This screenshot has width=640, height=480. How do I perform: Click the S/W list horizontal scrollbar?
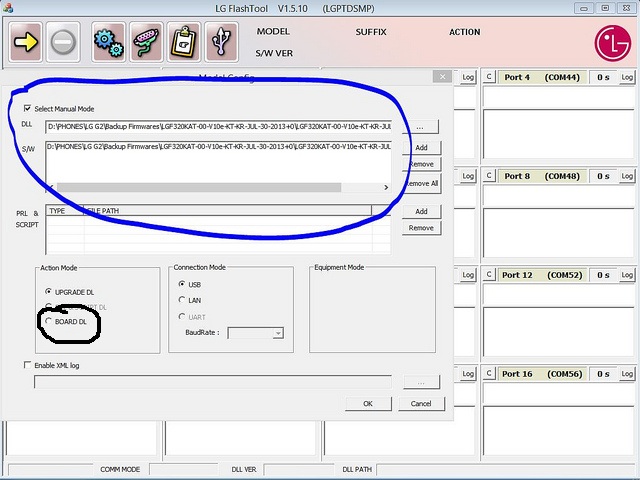point(199,187)
